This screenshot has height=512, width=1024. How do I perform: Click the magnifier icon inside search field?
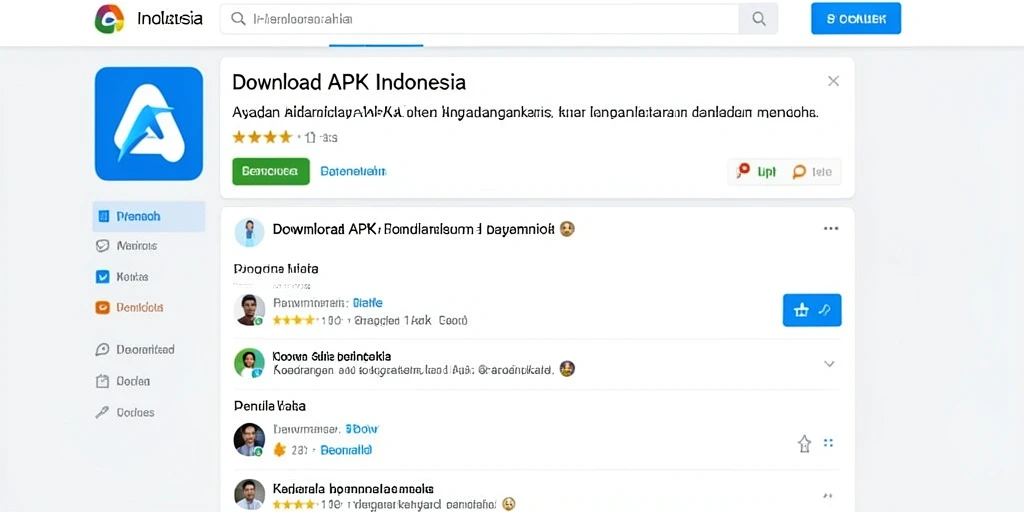pyautogui.click(x=239, y=19)
